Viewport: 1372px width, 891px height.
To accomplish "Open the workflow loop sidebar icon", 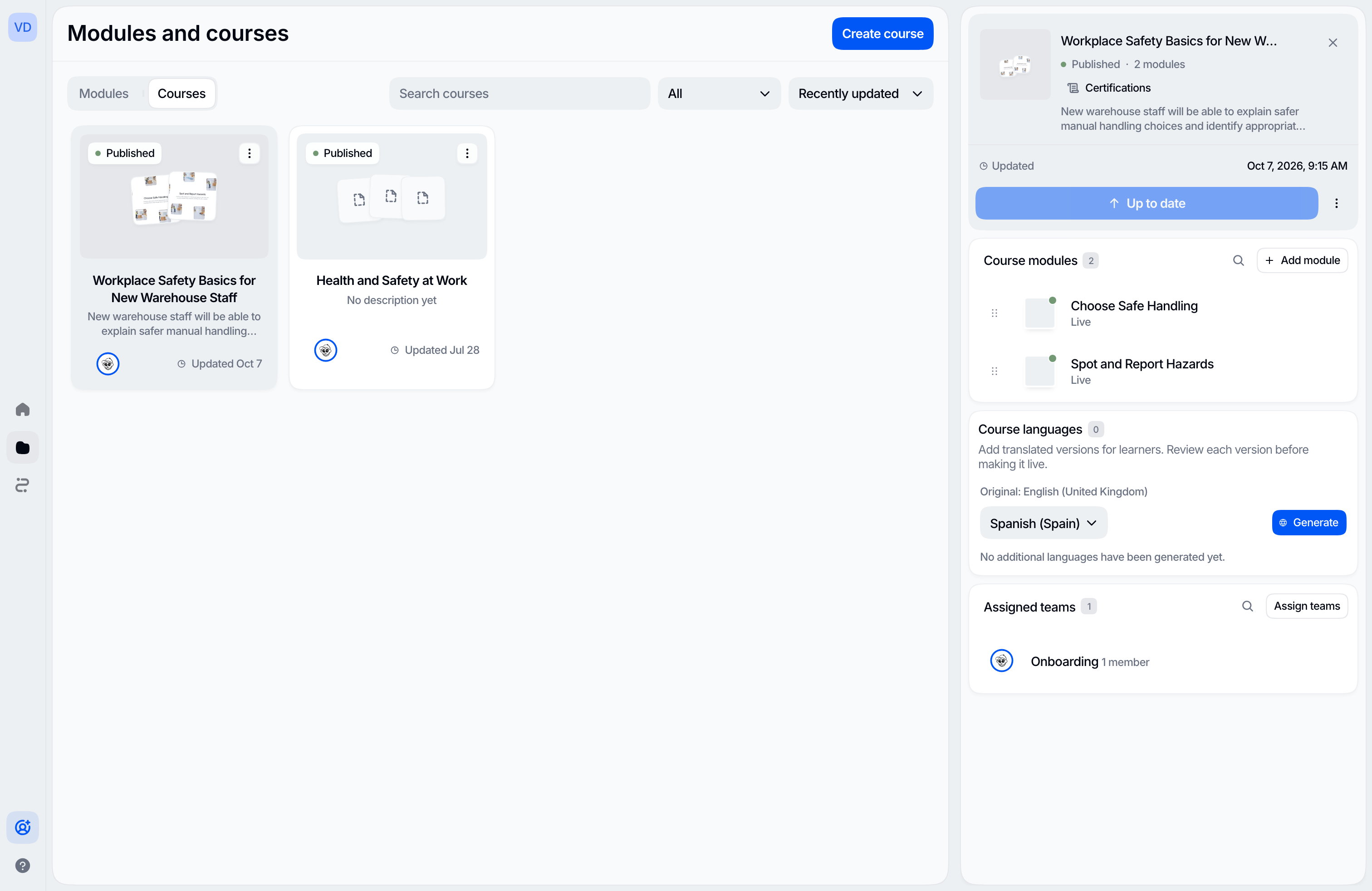I will [23, 485].
